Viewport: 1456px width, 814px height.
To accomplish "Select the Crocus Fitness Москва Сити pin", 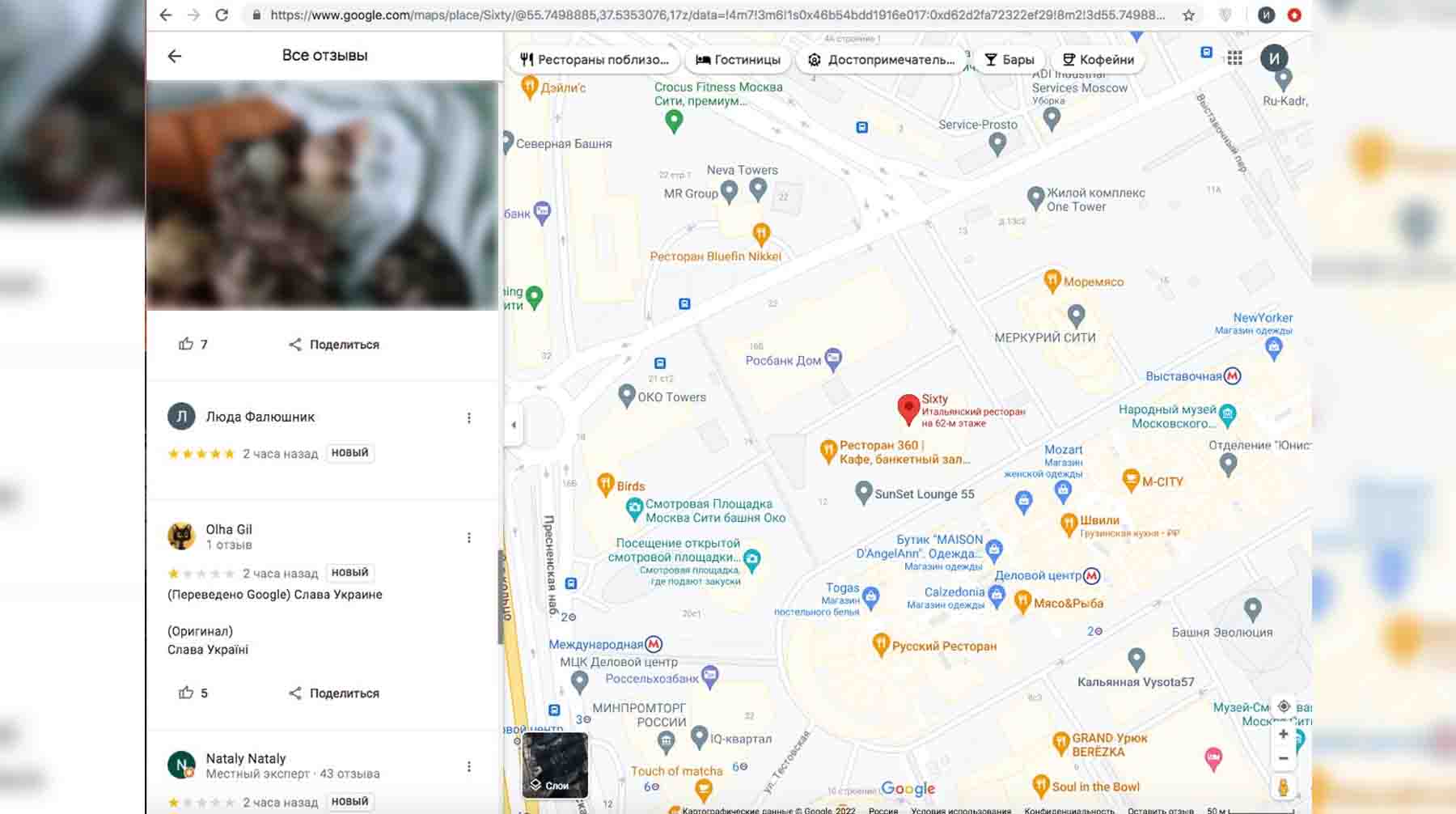I will [674, 121].
